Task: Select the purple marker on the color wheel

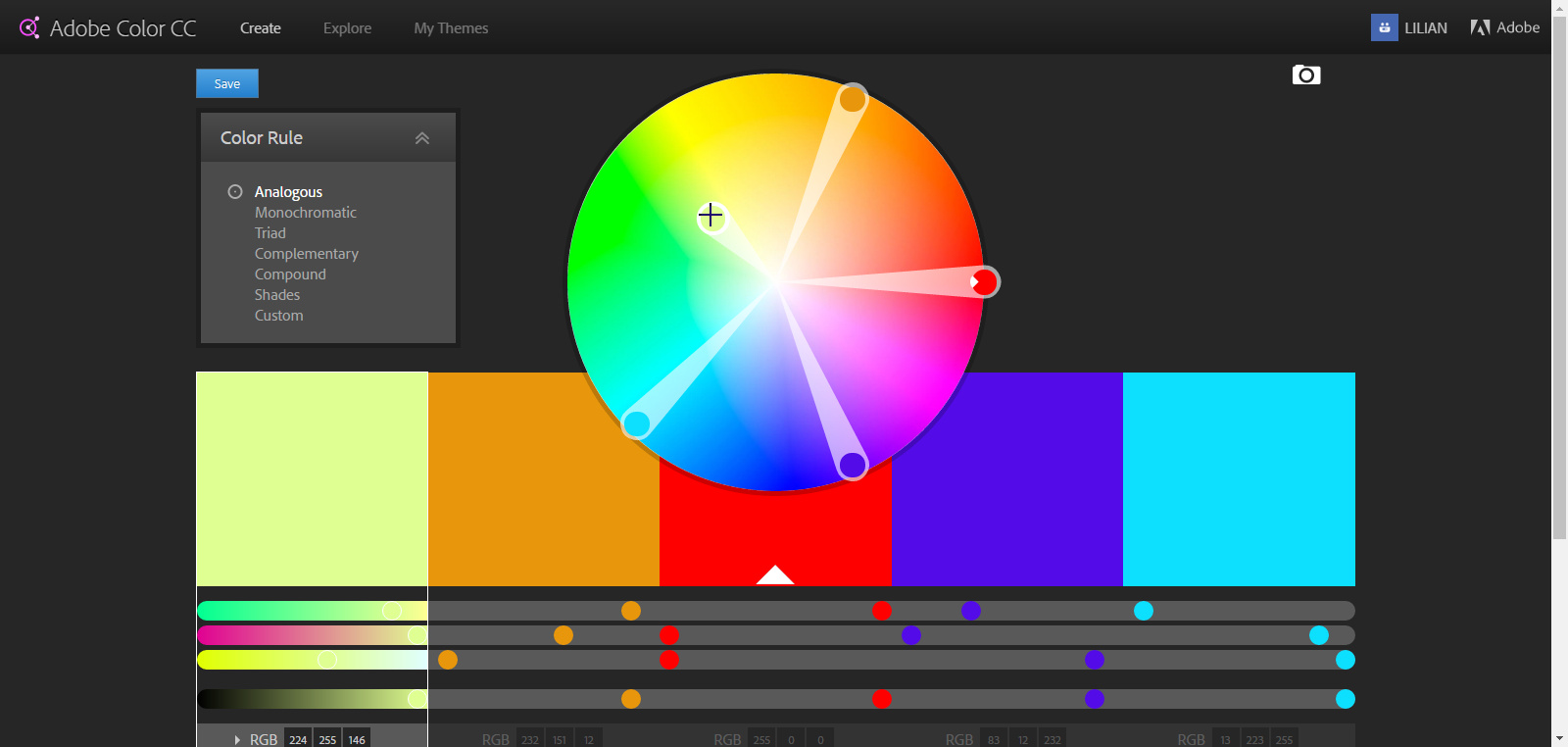Action: [x=853, y=465]
